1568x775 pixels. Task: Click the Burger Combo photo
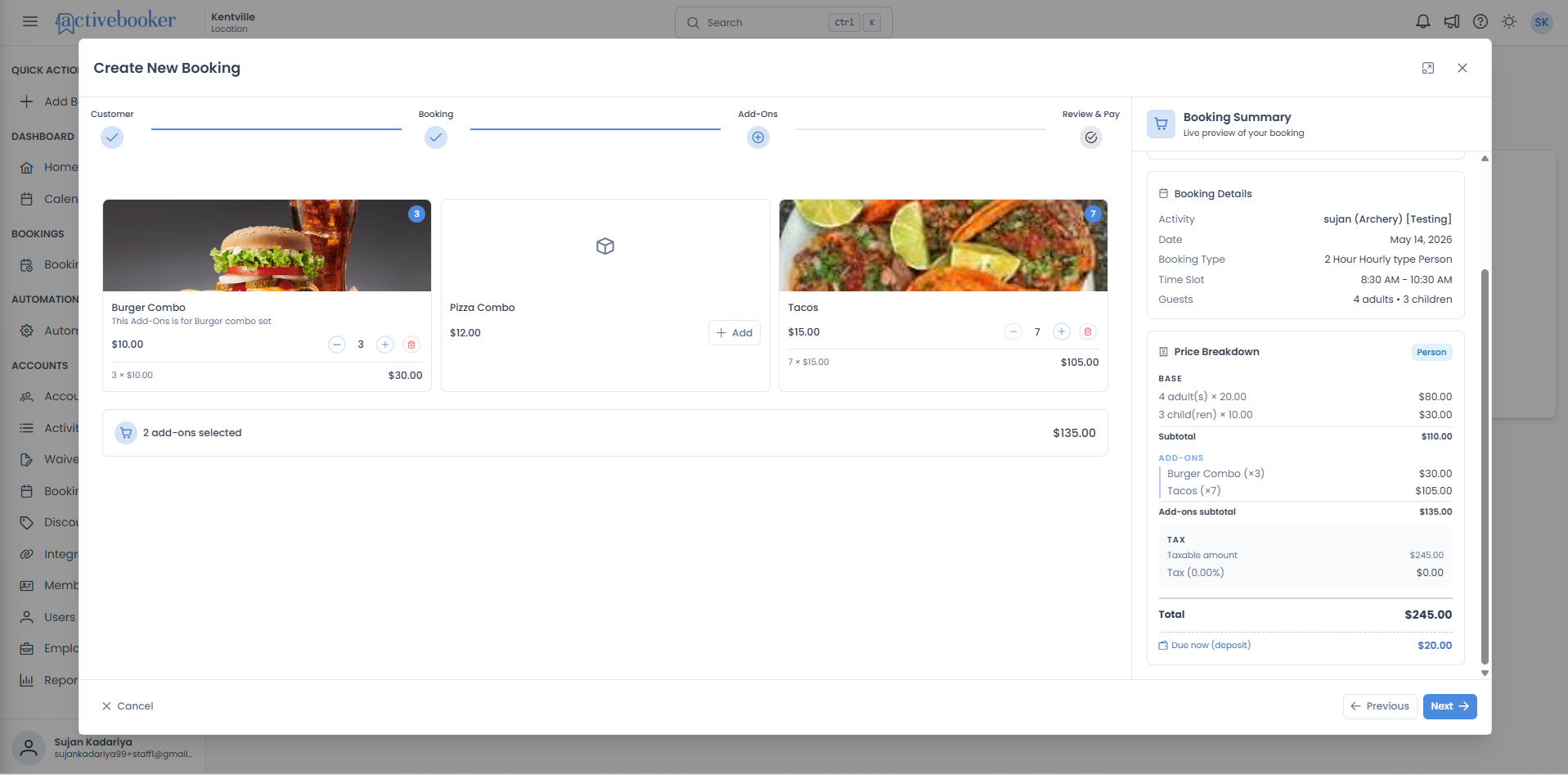[267, 246]
